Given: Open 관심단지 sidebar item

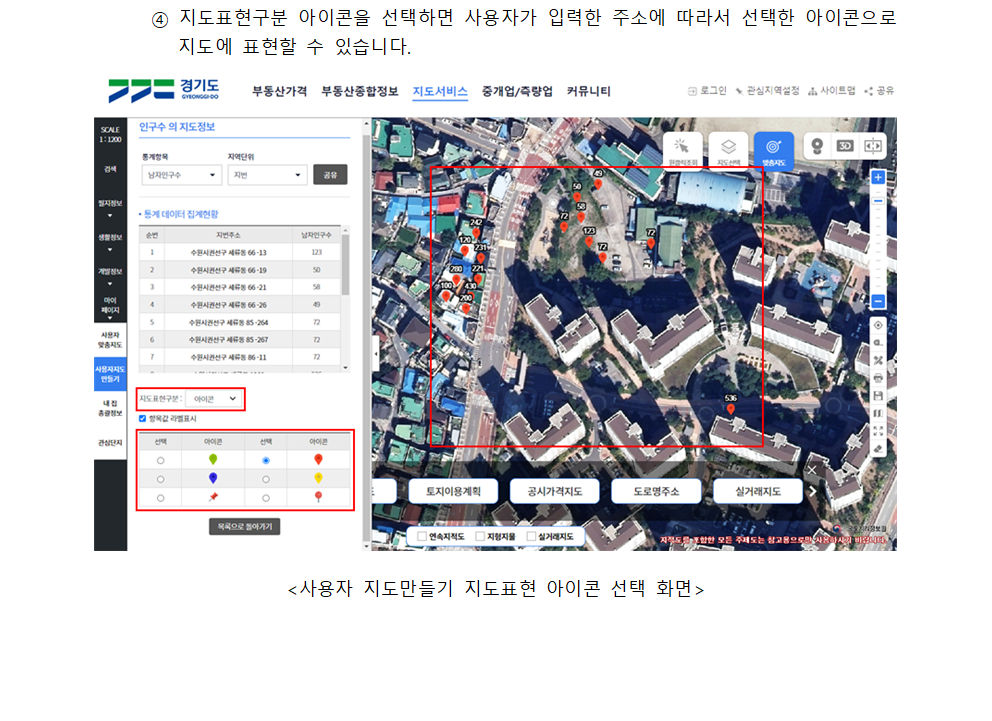Looking at the screenshot, I should tap(110, 443).
